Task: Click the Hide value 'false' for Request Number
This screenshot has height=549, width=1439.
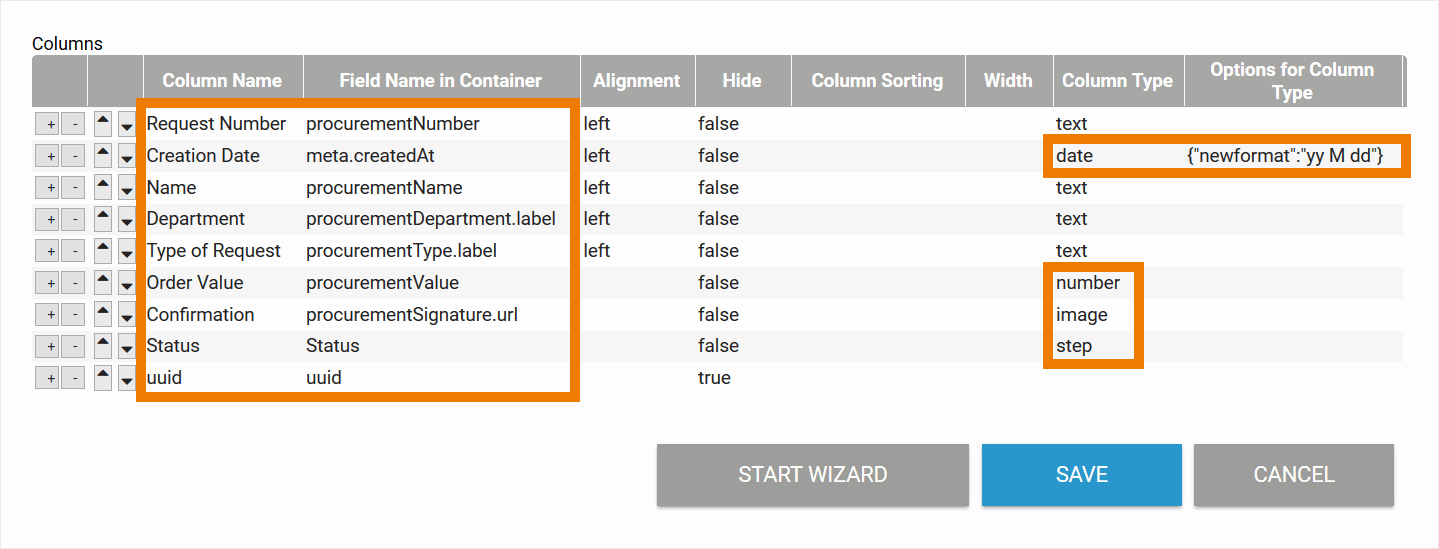Action: 718,124
